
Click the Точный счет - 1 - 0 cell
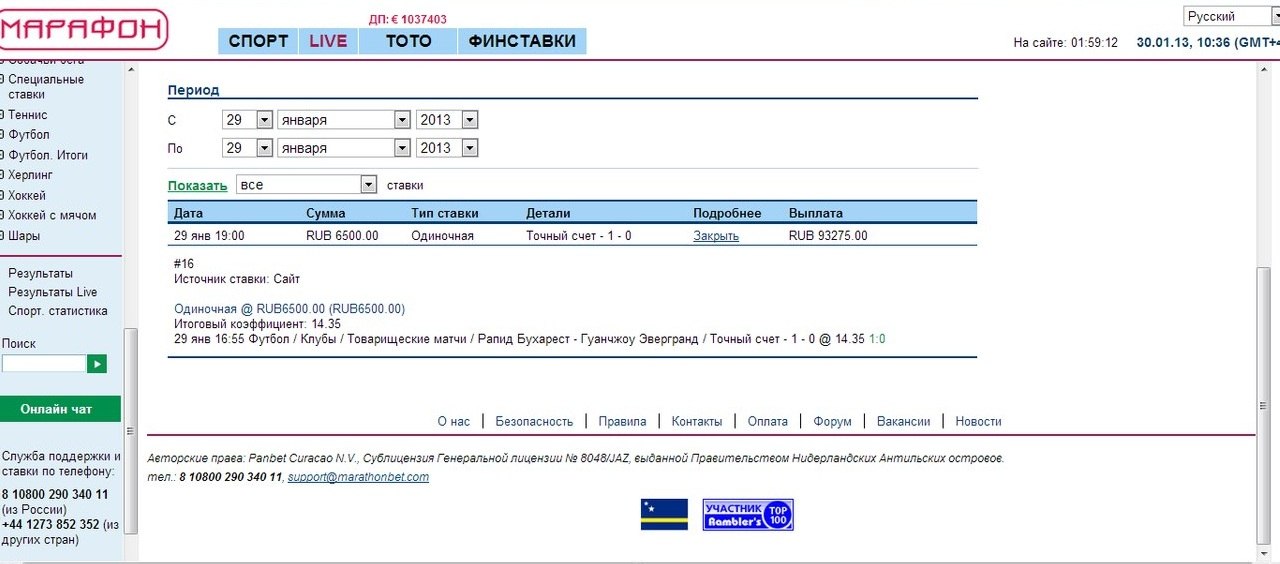pyautogui.click(x=579, y=236)
